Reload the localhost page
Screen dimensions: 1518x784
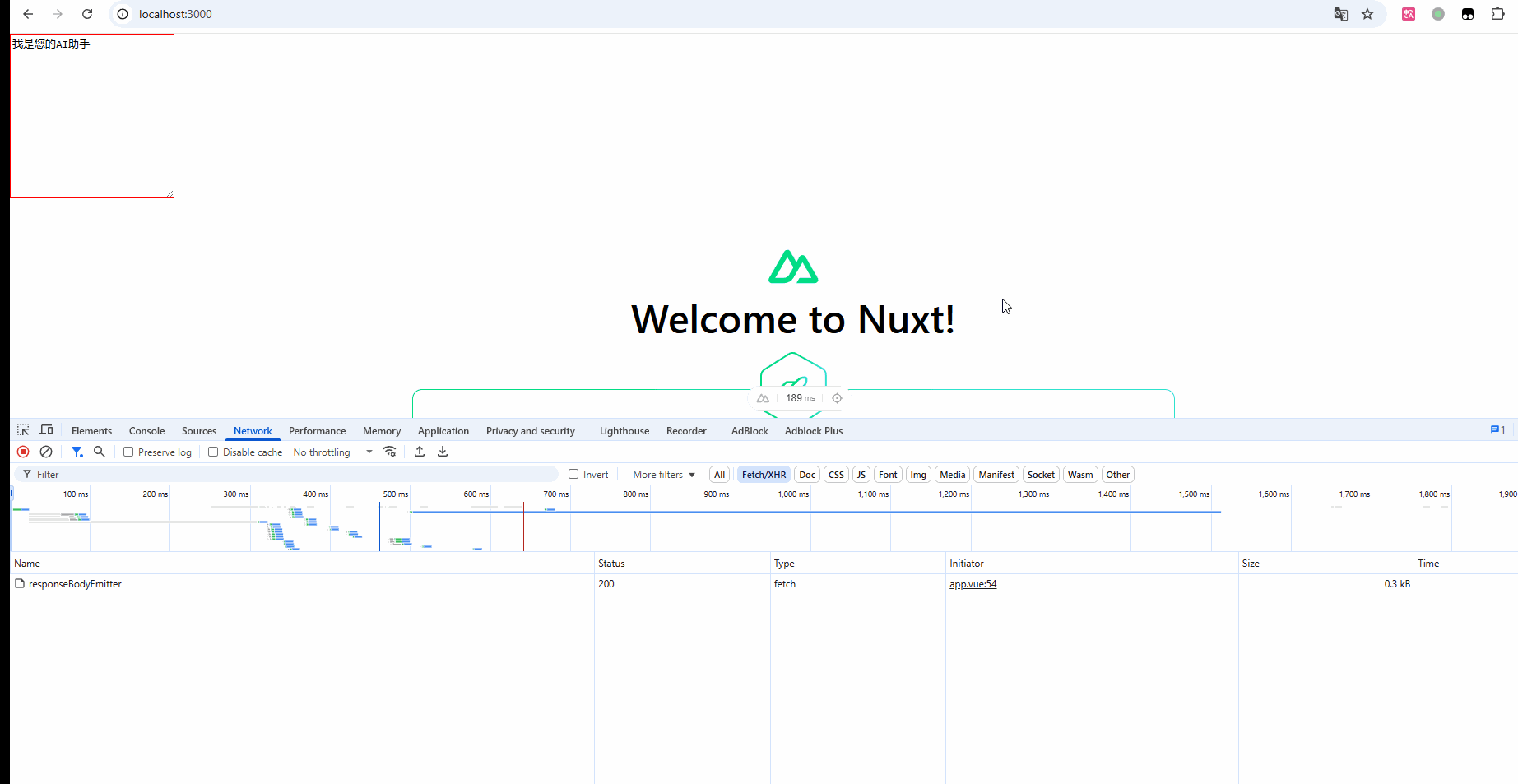pos(87,14)
